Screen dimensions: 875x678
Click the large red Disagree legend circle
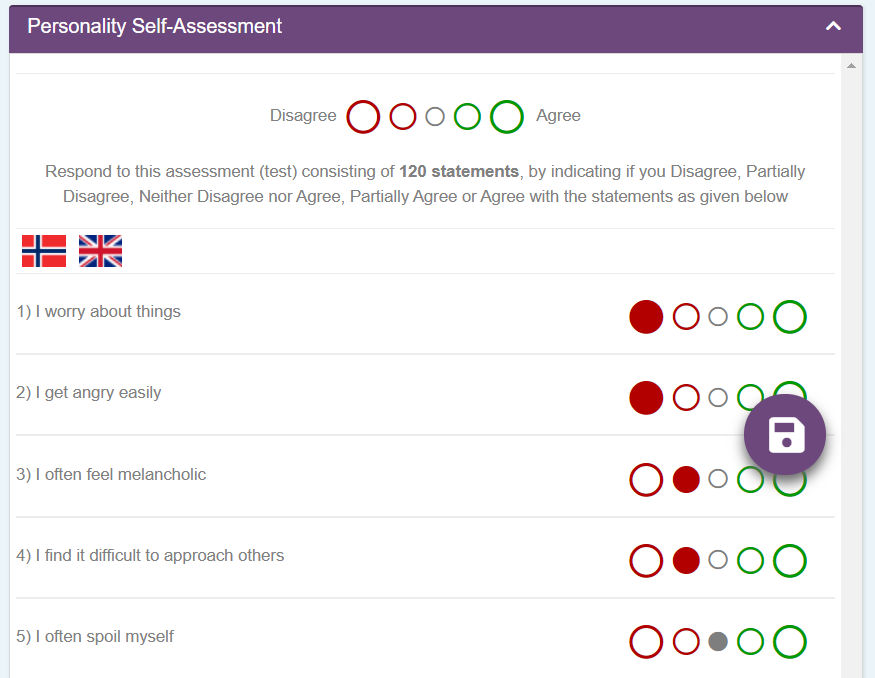pos(363,116)
